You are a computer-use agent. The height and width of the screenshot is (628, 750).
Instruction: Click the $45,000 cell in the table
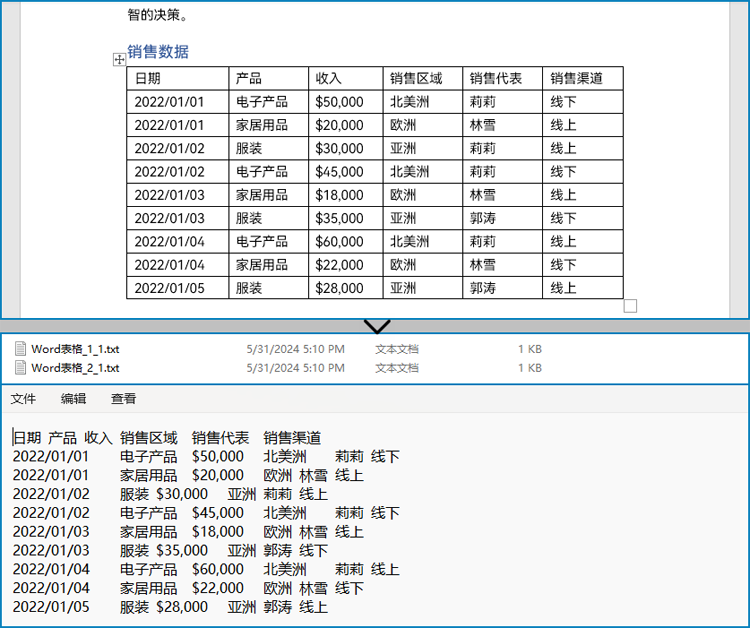pyautogui.click(x=345, y=172)
